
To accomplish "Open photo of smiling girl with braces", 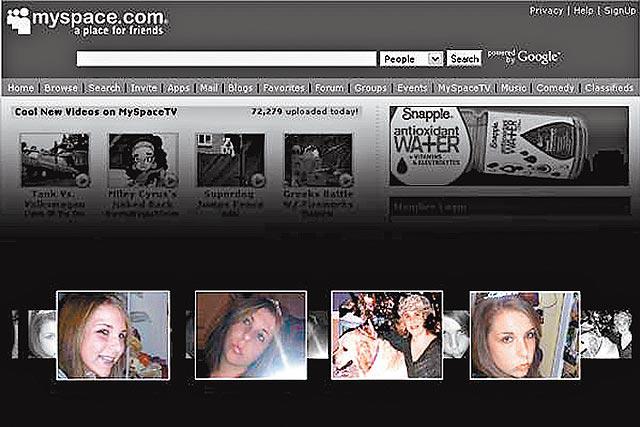I will pos(113,335).
